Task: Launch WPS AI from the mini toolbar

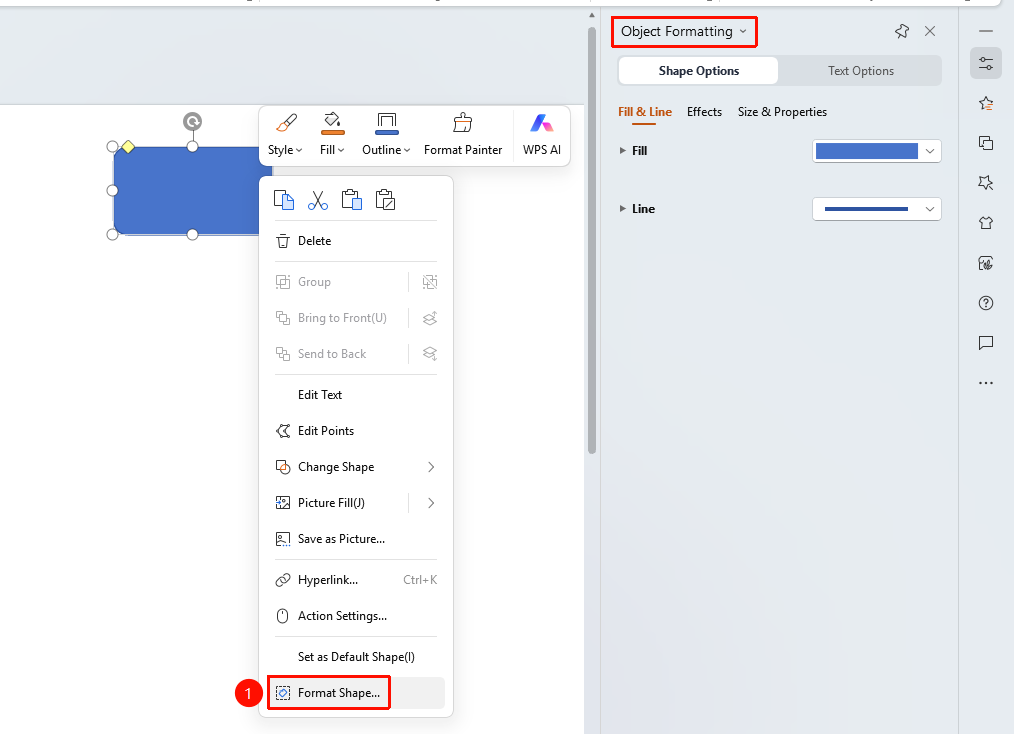Action: pyautogui.click(x=542, y=135)
